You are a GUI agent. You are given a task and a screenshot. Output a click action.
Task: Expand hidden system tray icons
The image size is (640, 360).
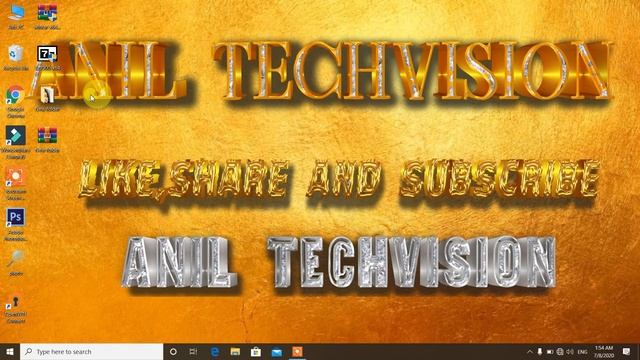pyautogui.click(x=530, y=351)
